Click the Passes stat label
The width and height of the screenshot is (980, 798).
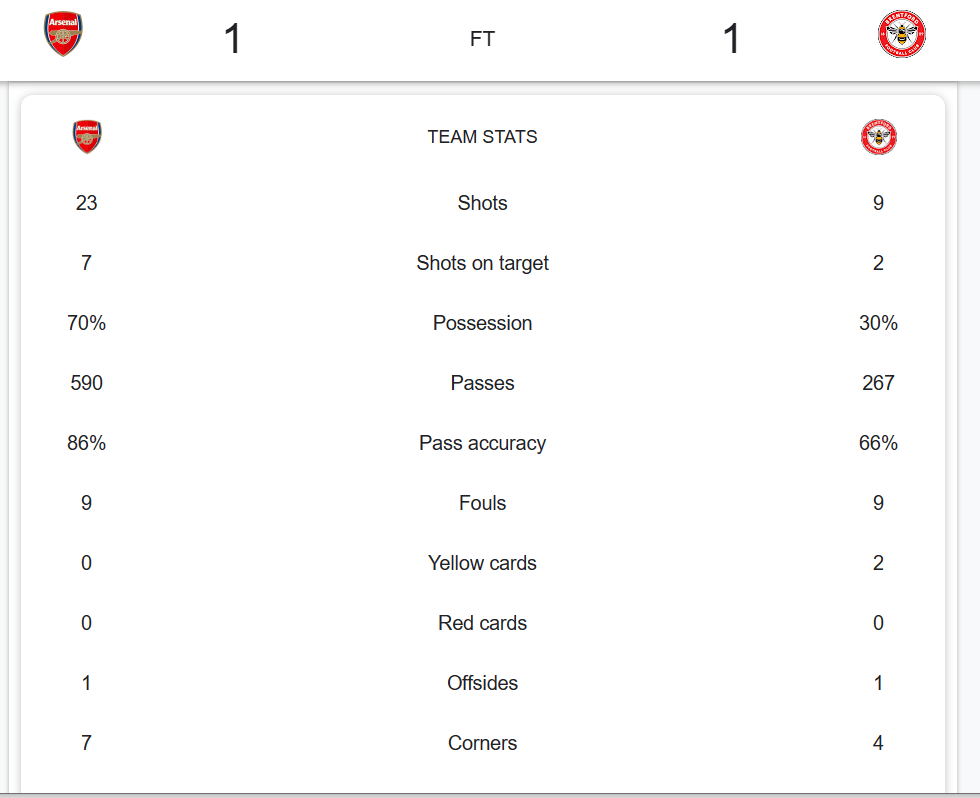(x=482, y=383)
